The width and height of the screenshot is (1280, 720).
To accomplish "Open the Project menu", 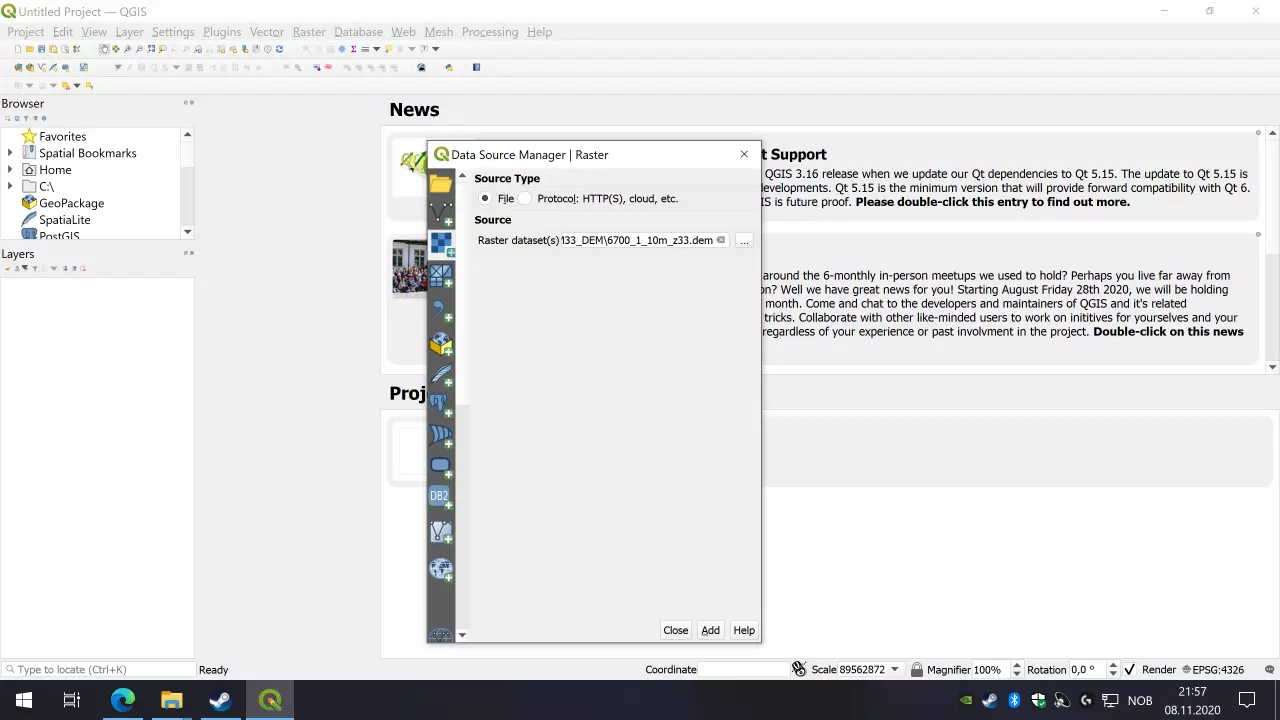I will click(x=26, y=32).
